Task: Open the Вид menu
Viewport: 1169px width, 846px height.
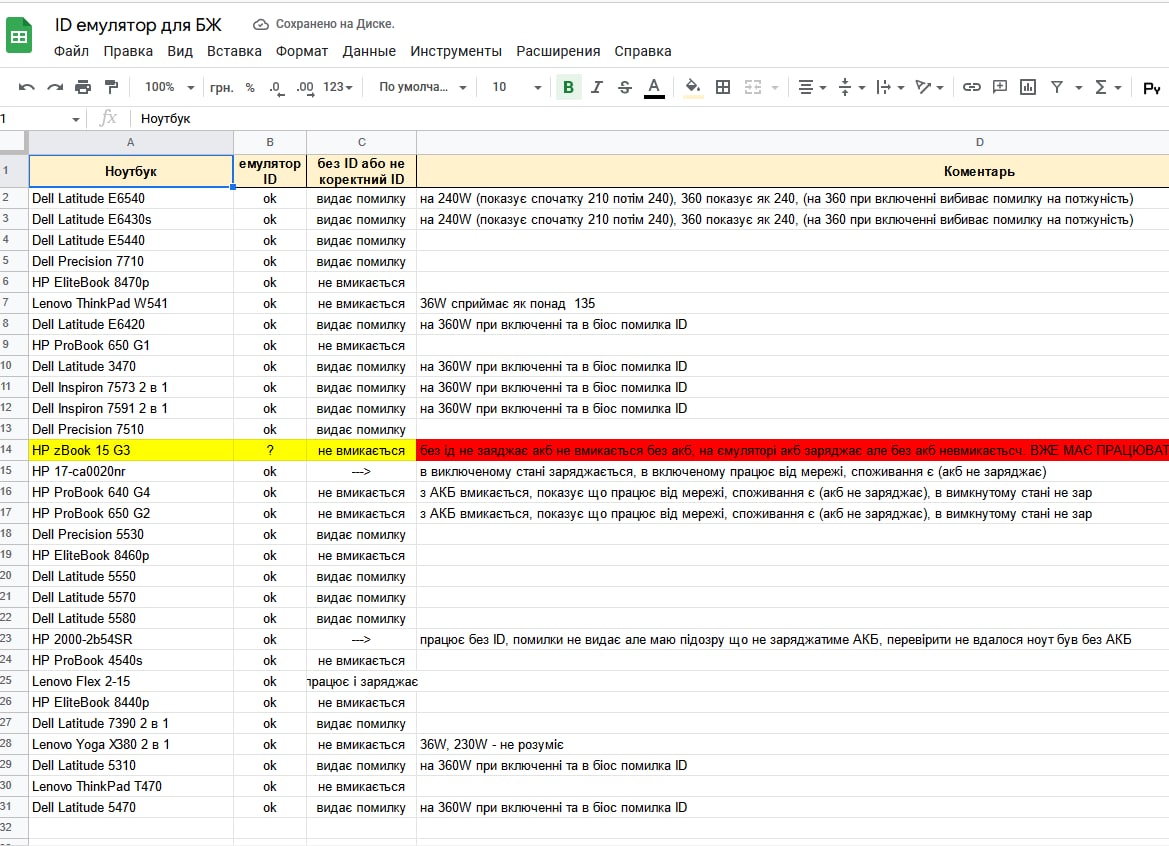Action: coord(180,51)
